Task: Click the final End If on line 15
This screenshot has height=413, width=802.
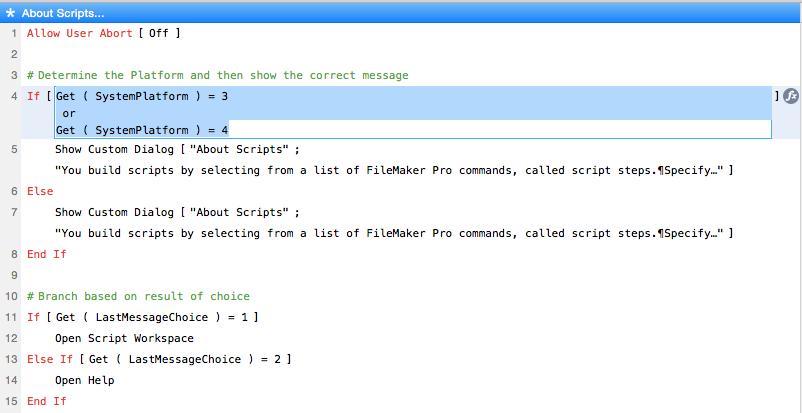Action: point(46,401)
